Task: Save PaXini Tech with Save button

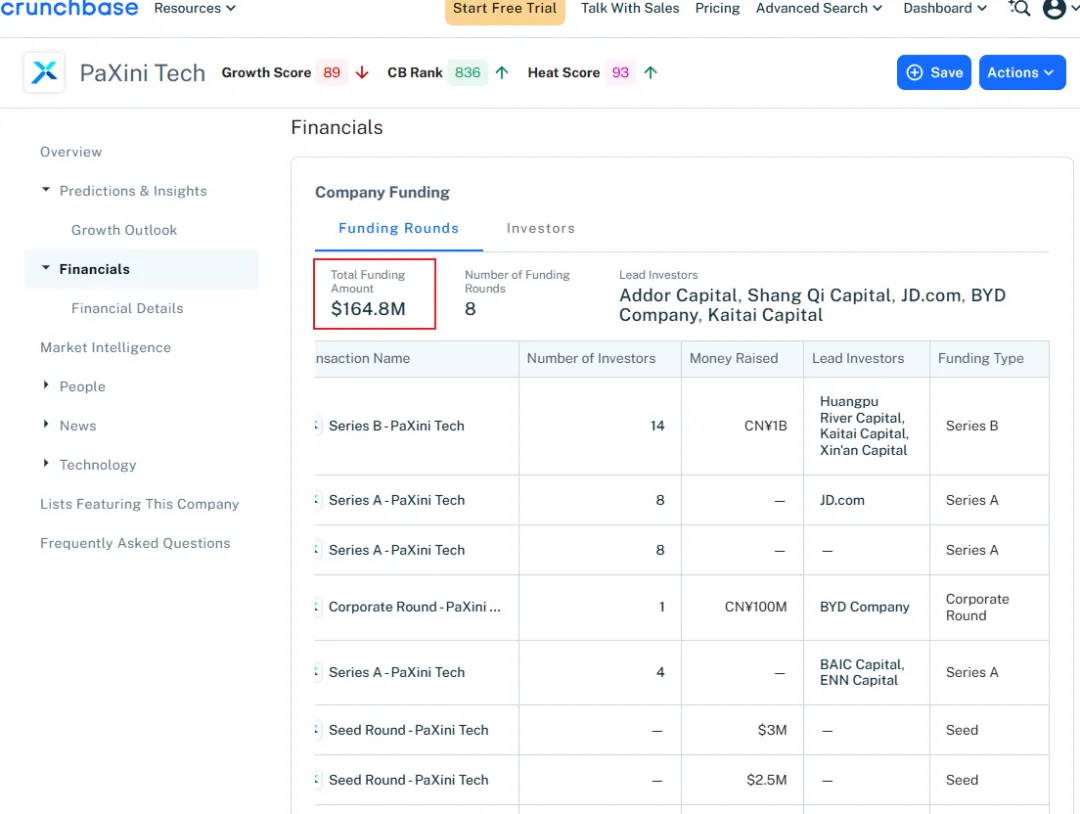Action: [933, 73]
